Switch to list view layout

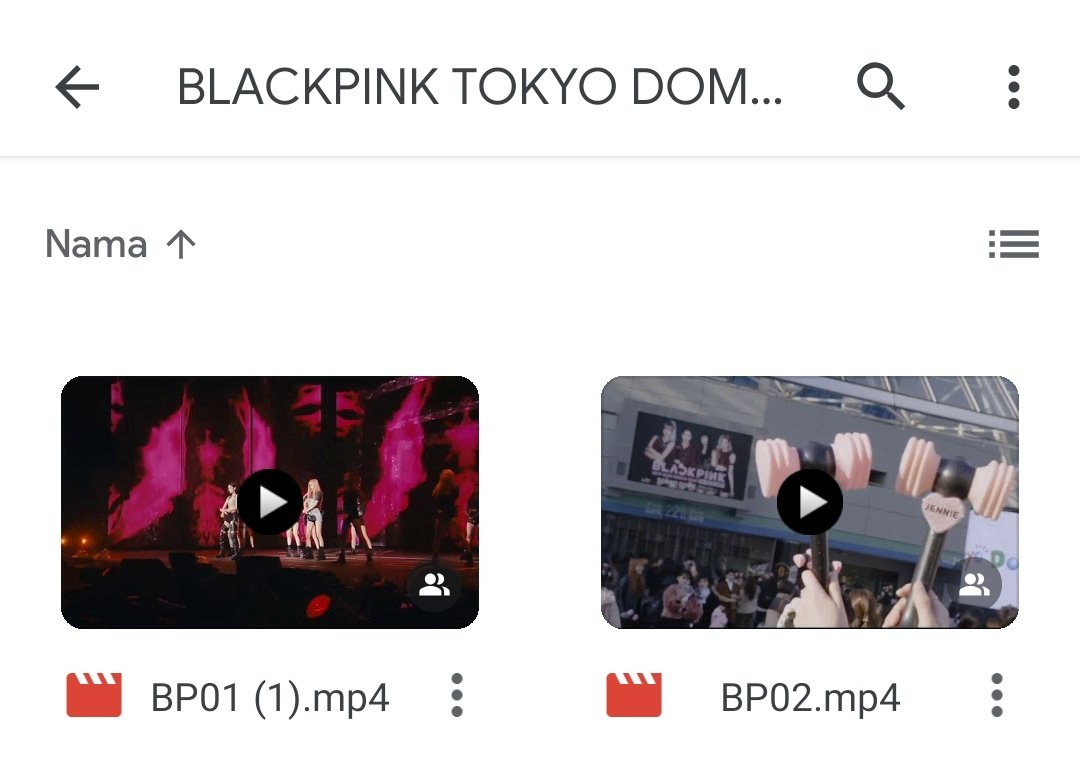coord(1014,244)
